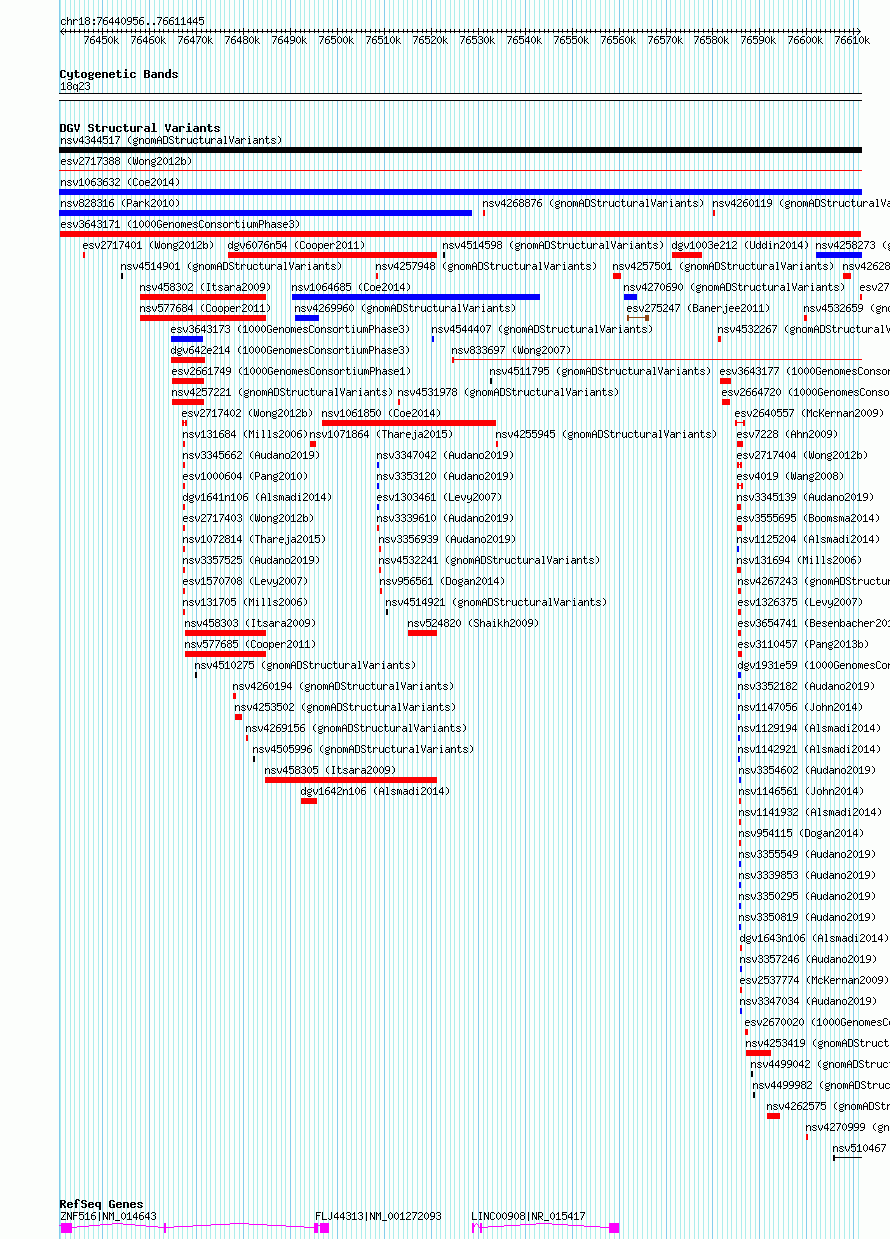The height and width of the screenshot is (1239, 890).
Task: Click the red bar under nsv458305
Action: click(350, 780)
